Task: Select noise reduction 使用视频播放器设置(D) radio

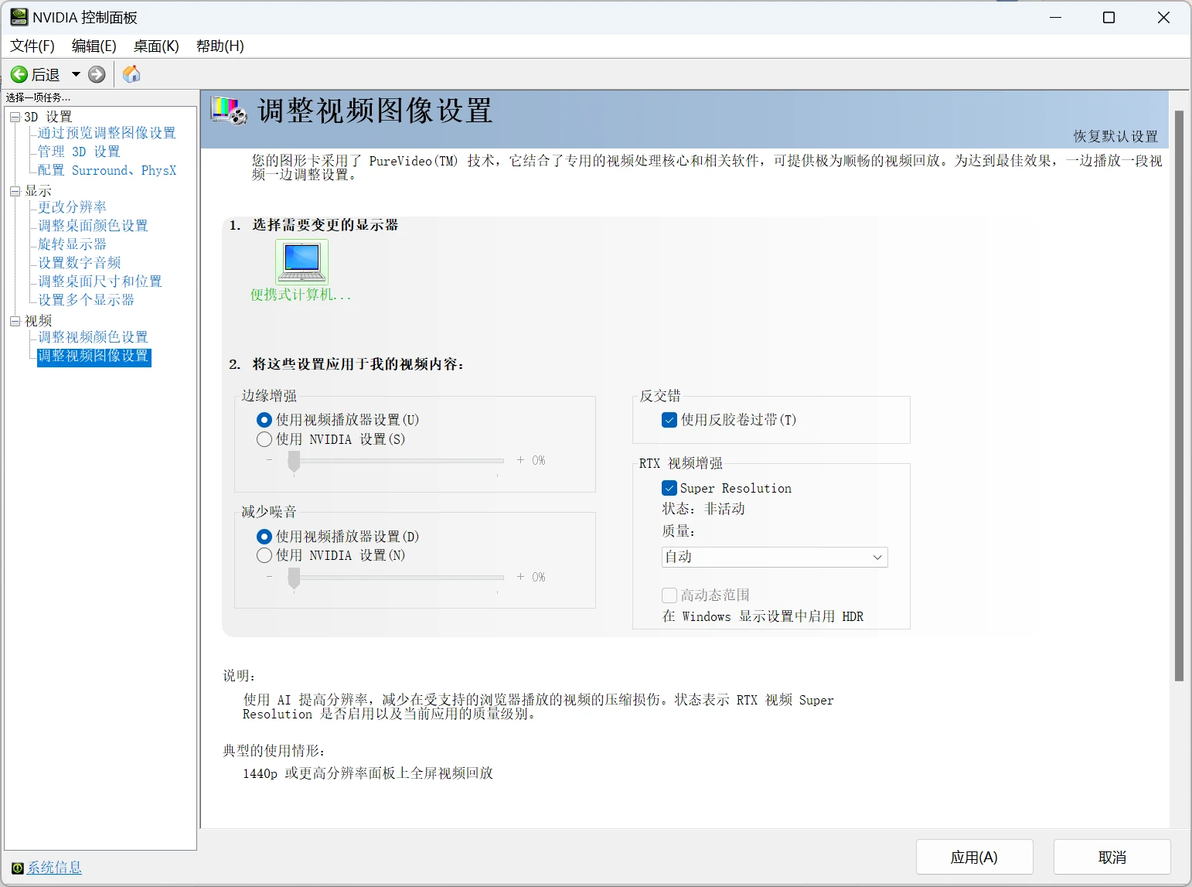Action: [264, 537]
